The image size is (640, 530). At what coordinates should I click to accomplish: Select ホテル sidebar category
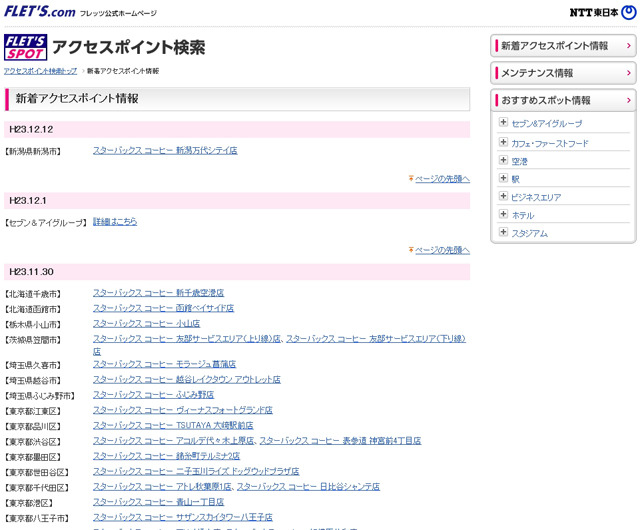tap(523, 215)
